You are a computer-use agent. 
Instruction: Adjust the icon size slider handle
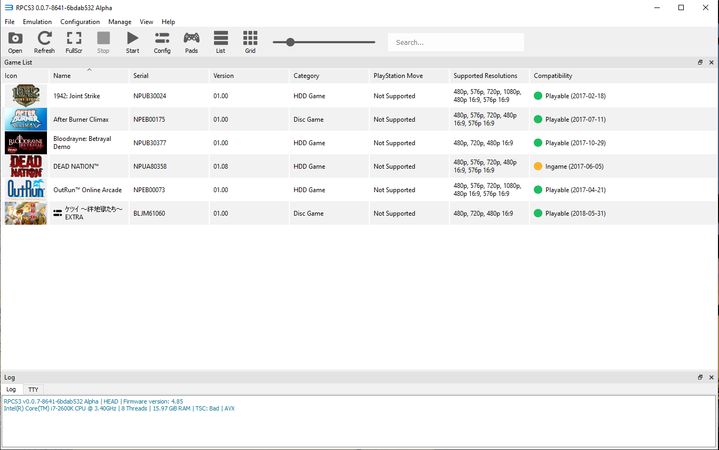pos(290,42)
